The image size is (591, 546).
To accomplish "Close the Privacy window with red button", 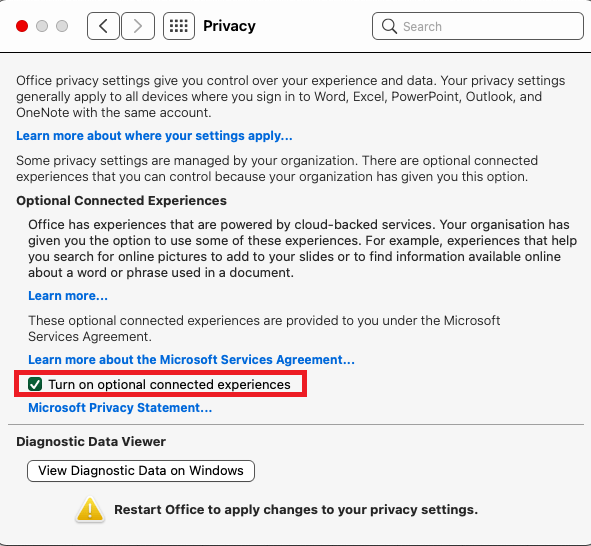I will tap(22, 26).
